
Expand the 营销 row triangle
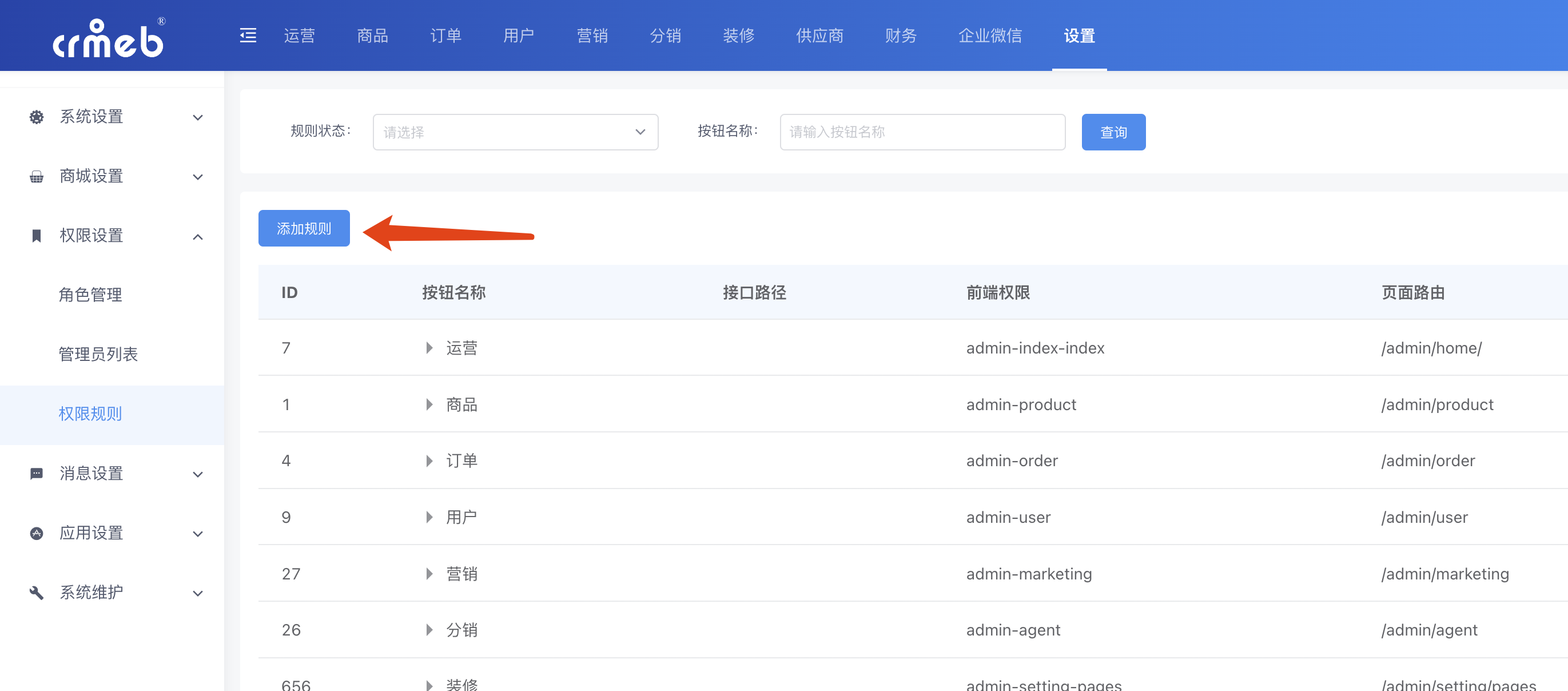[x=429, y=574]
